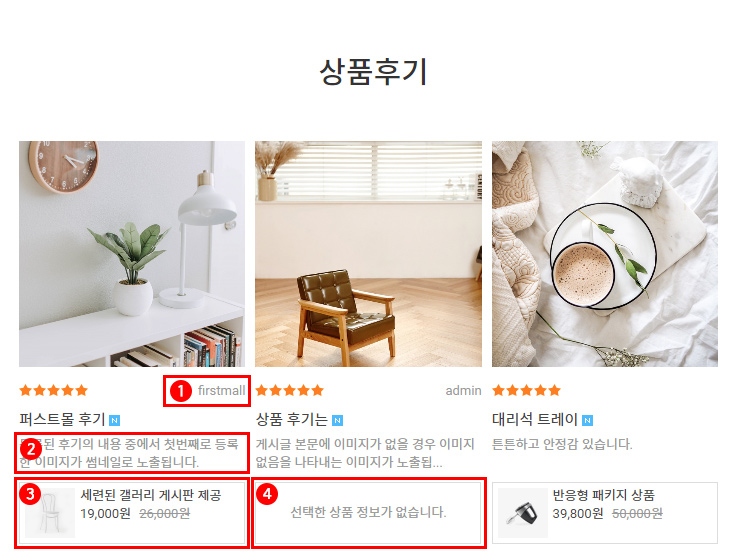Image resolution: width=738 pixels, height=554 pixels.
Task: Click the star rating under the coffee photo
Action: click(x=527, y=390)
